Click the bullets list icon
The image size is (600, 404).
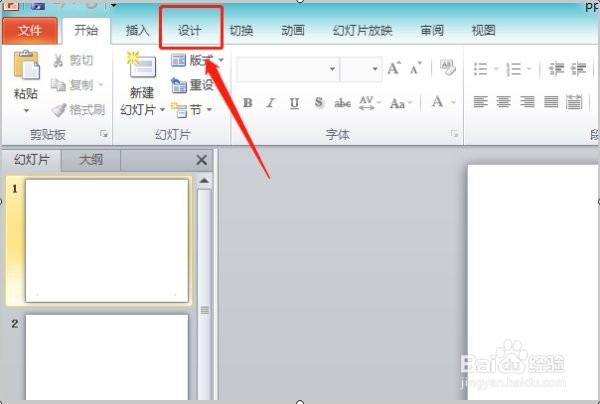coord(481,69)
